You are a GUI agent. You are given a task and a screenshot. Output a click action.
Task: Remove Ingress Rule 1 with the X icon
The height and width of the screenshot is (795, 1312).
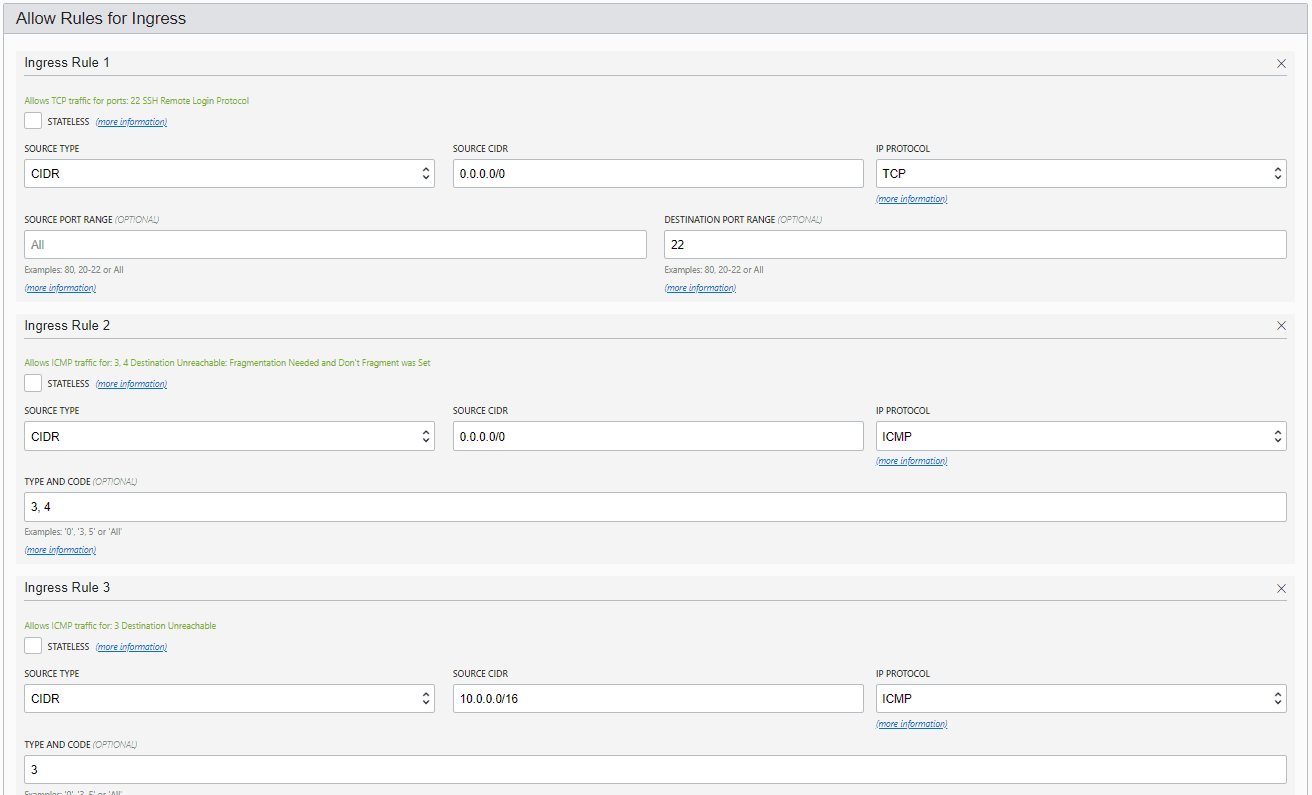click(1281, 63)
